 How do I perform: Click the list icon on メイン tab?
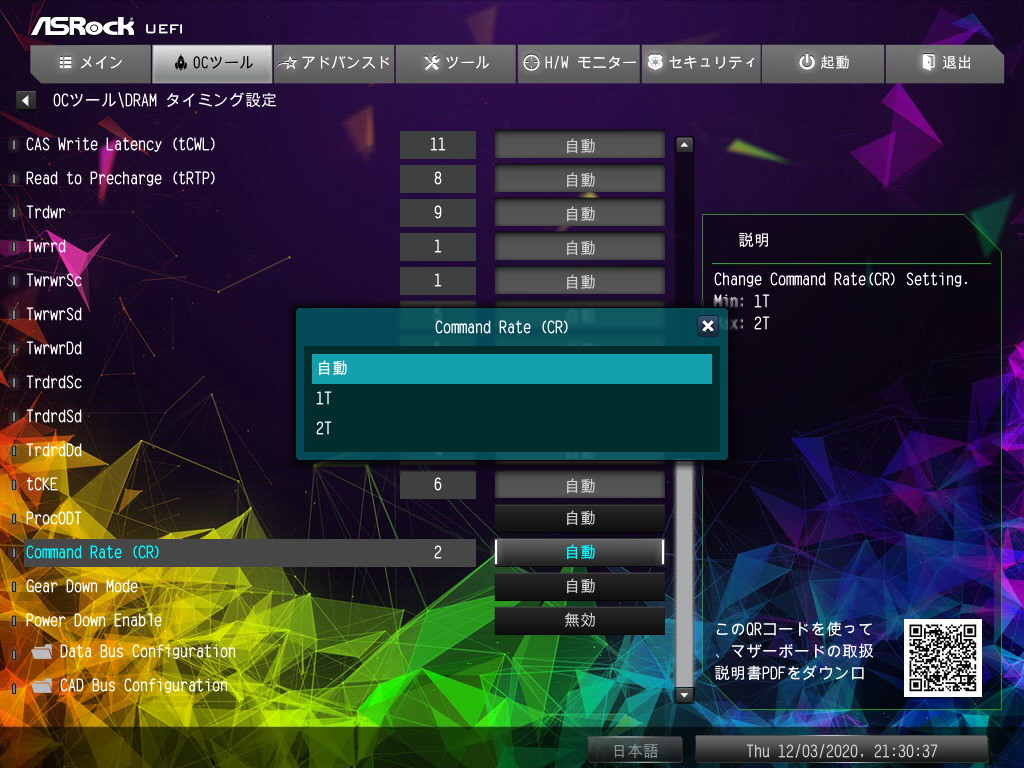coord(65,62)
